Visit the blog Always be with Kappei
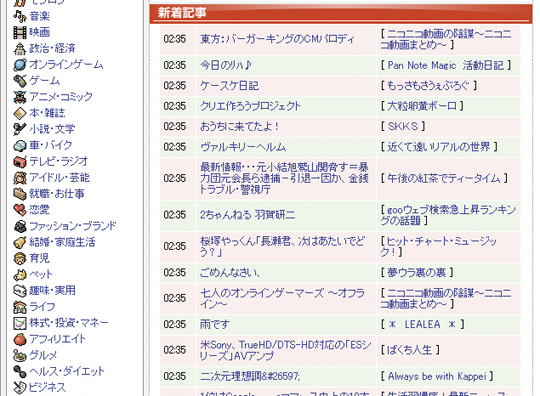 pyautogui.click(x=437, y=376)
